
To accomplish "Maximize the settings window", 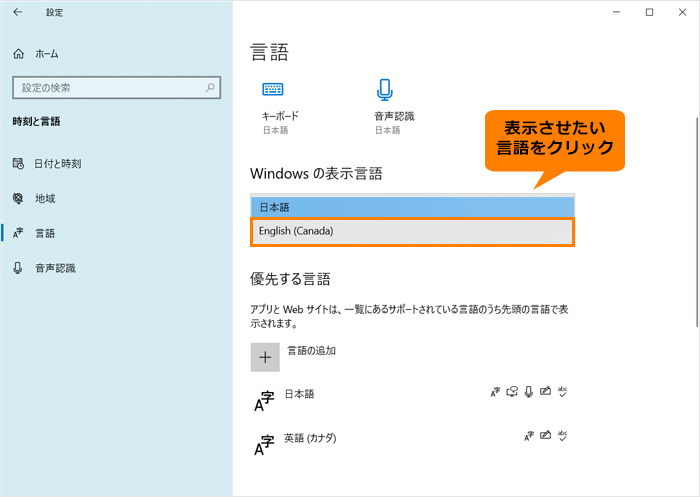I will click(650, 12).
